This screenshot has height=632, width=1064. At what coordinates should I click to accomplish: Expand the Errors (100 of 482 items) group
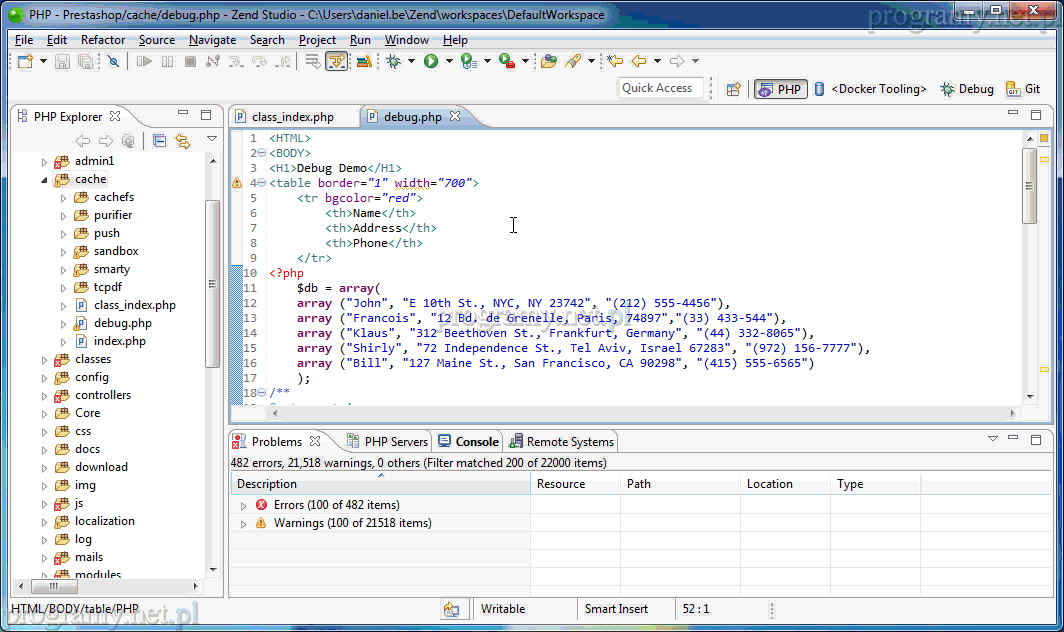243,505
